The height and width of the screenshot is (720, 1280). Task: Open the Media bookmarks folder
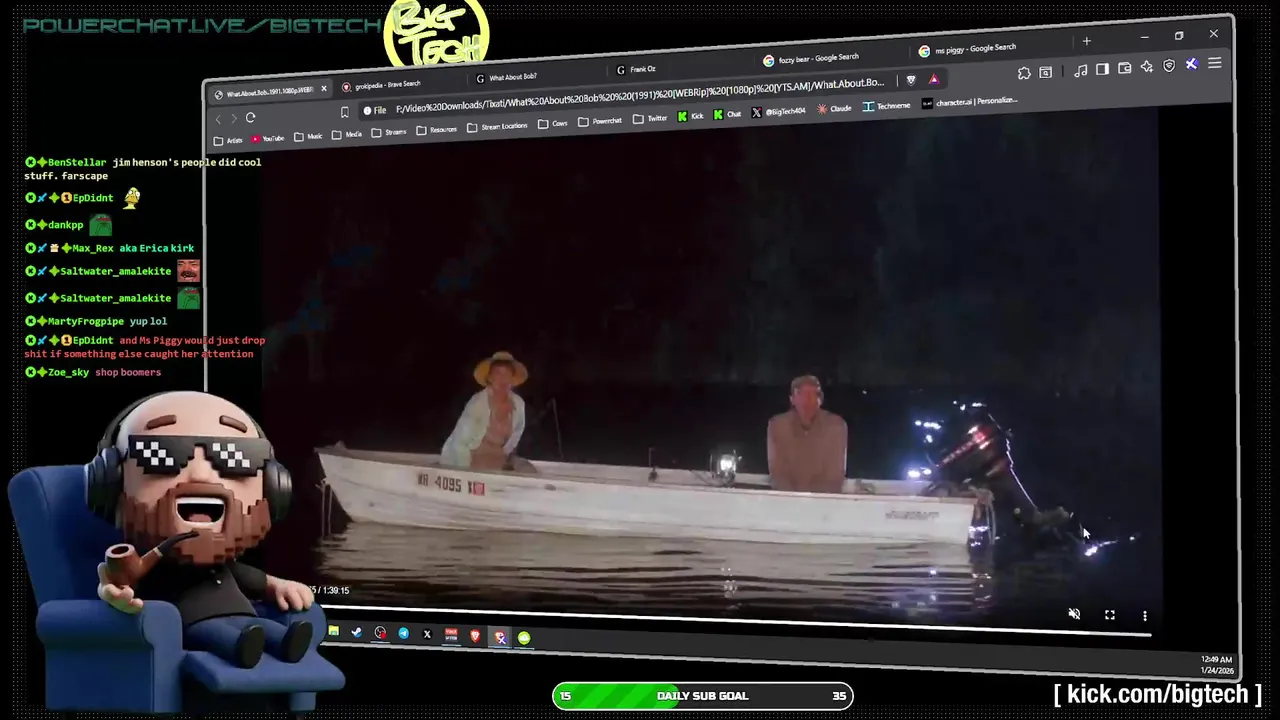pos(347,134)
